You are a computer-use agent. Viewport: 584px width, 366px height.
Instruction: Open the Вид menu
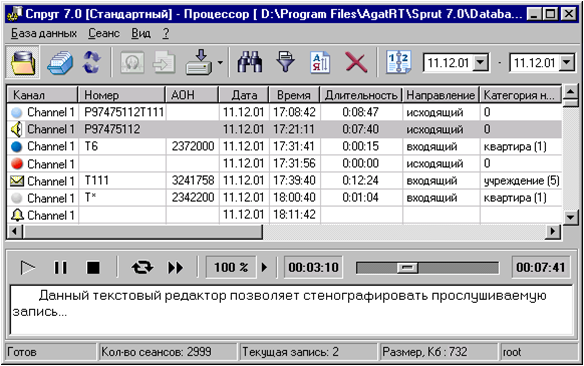point(141,34)
